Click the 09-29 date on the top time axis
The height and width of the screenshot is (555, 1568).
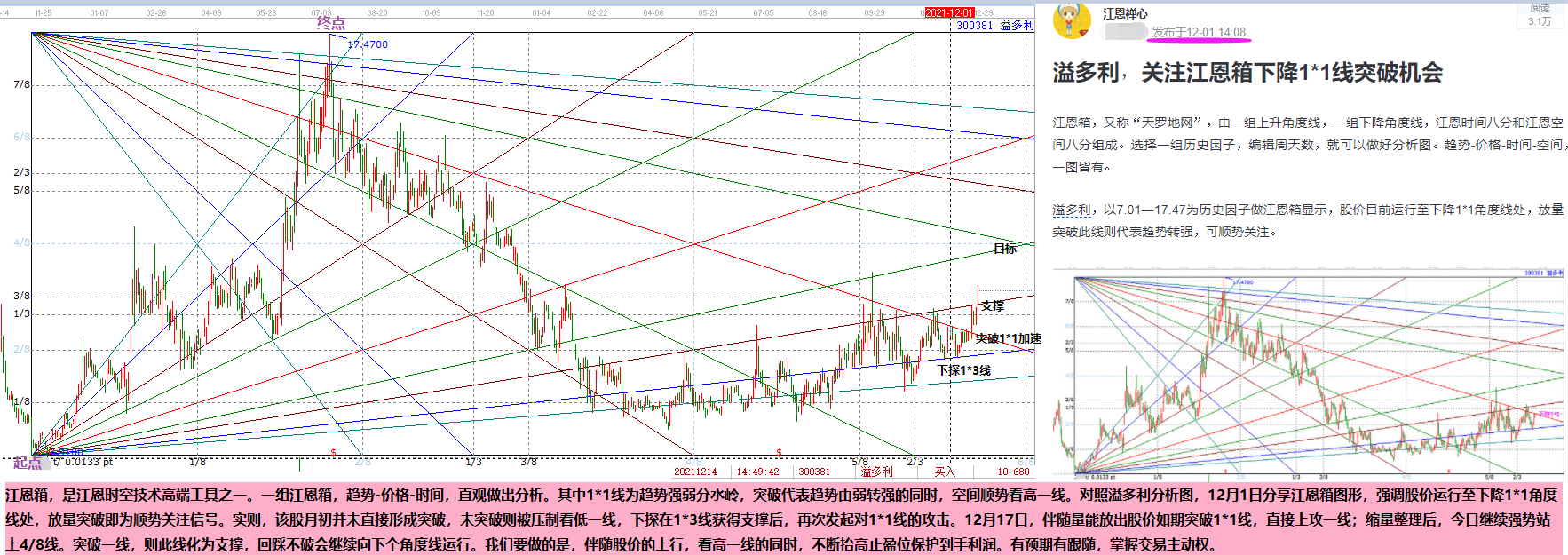tap(874, 13)
